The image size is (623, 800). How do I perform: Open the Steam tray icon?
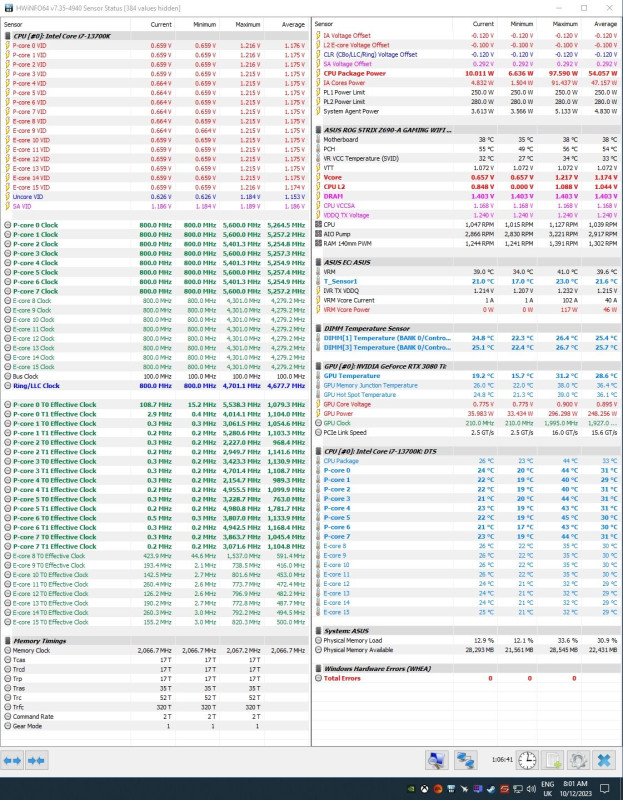(491, 789)
